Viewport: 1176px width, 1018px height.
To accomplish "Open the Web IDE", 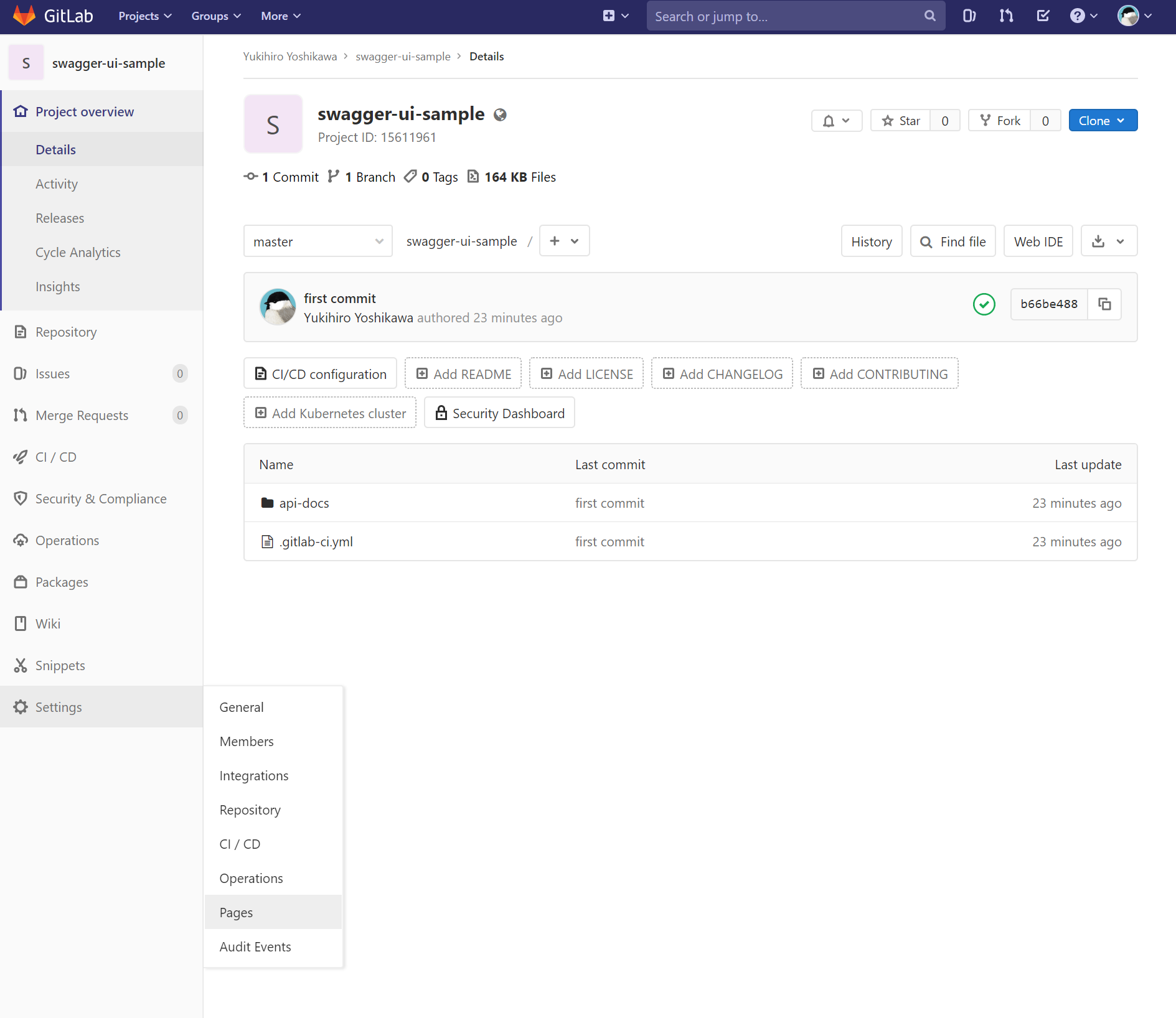I will pyautogui.click(x=1038, y=241).
